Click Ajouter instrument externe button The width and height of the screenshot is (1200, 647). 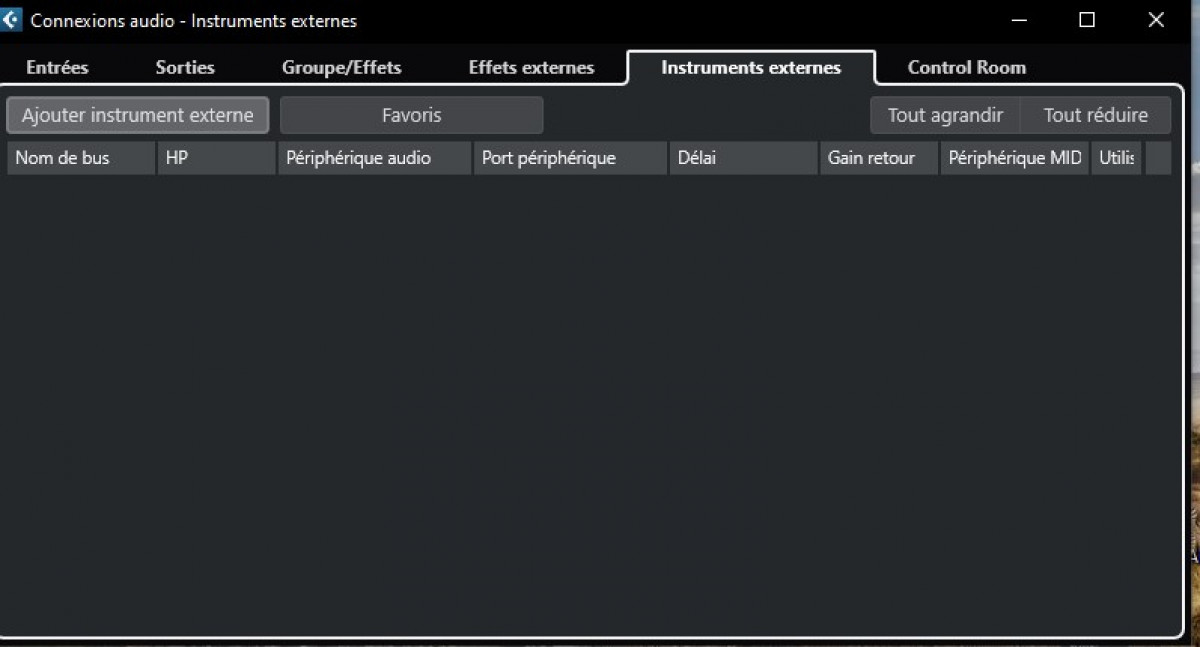tap(138, 115)
